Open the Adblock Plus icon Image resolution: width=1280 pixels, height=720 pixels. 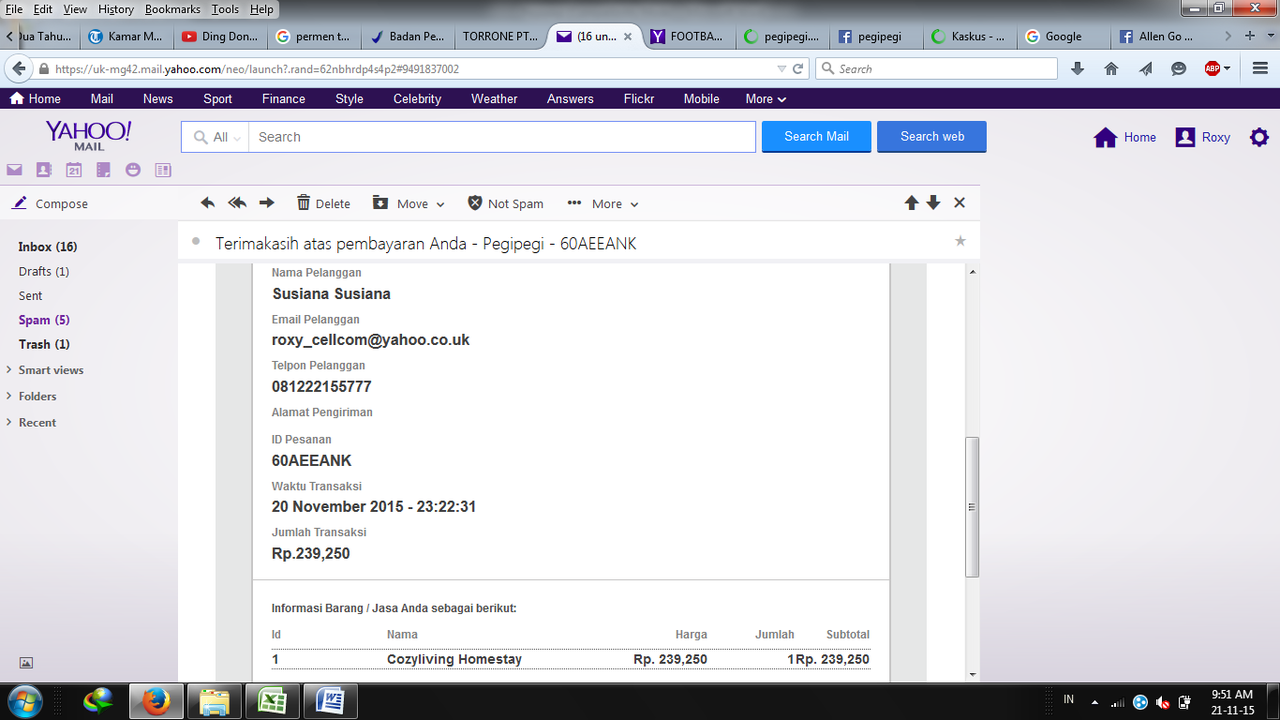click(1212, 69)
